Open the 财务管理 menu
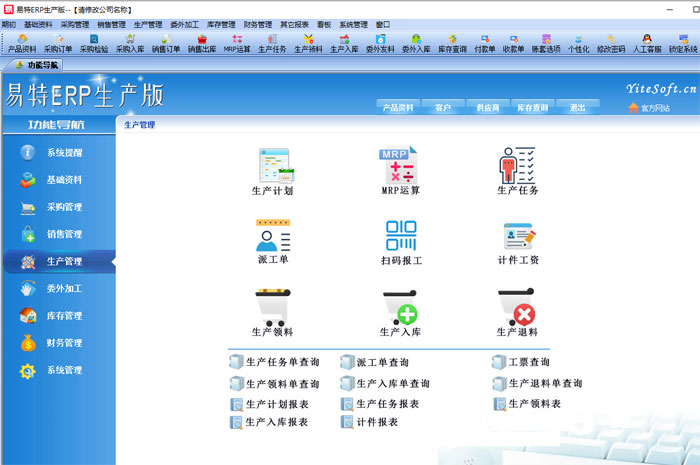Viewport: 700px width, 465px height. click(x=257, y=24)
